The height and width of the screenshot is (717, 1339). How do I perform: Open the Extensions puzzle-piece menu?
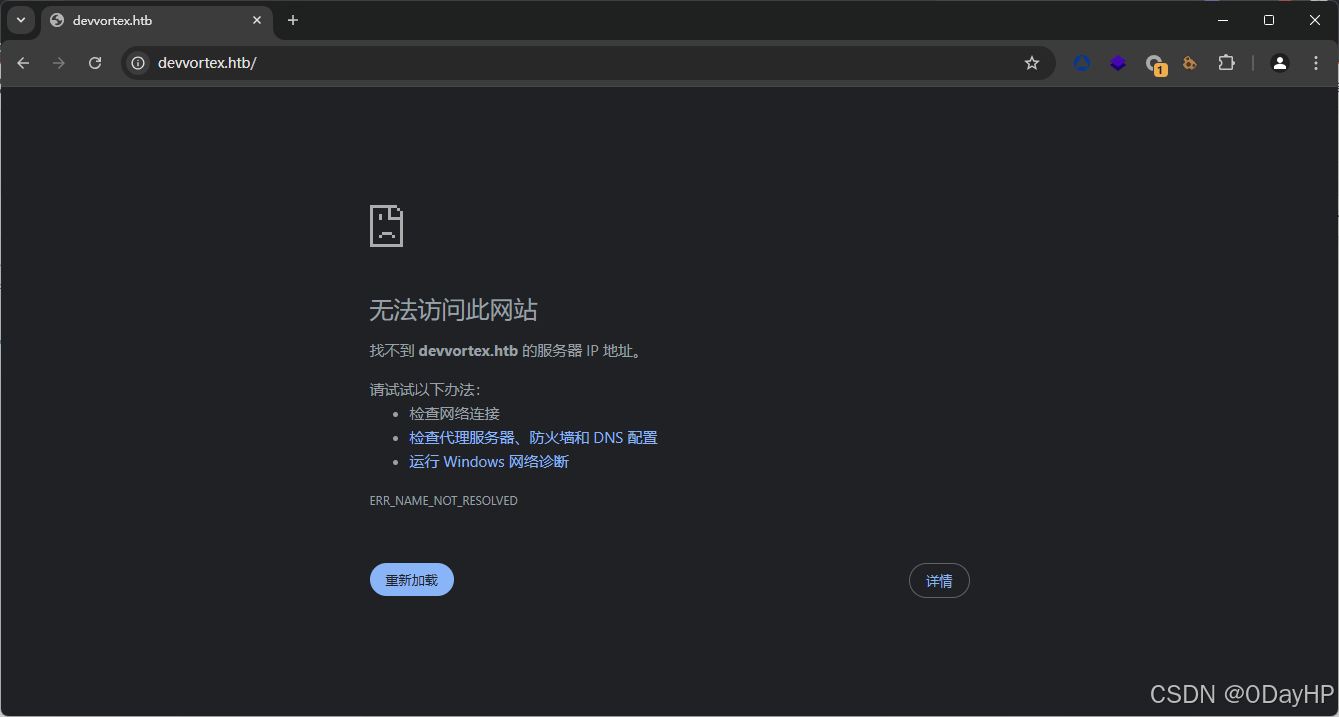1226,62
